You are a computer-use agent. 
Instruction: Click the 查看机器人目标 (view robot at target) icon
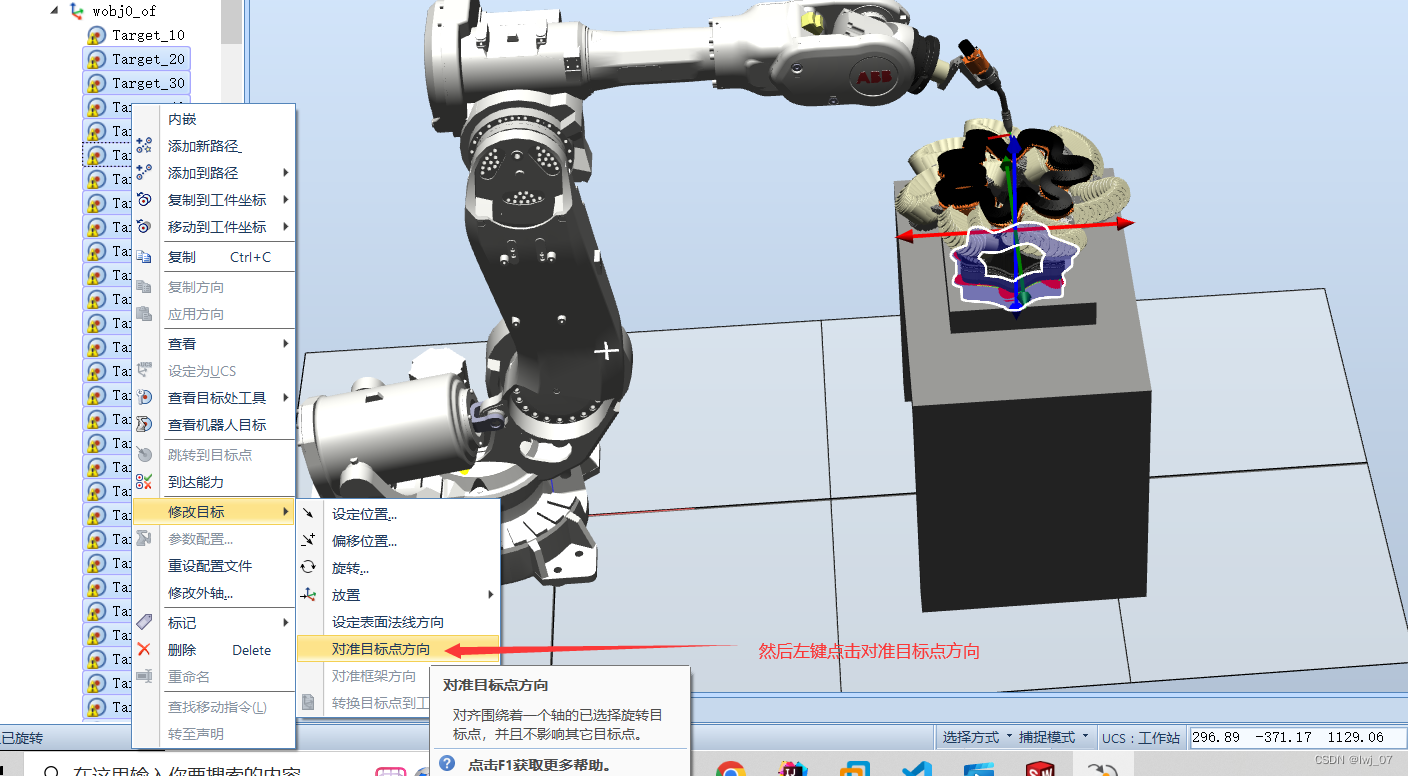(144, 425)
